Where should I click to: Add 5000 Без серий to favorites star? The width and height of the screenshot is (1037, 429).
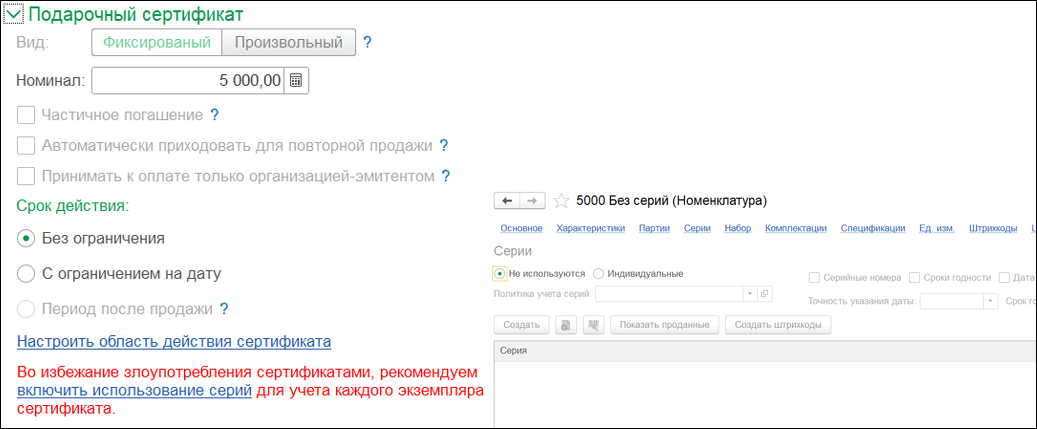(561, 200)
